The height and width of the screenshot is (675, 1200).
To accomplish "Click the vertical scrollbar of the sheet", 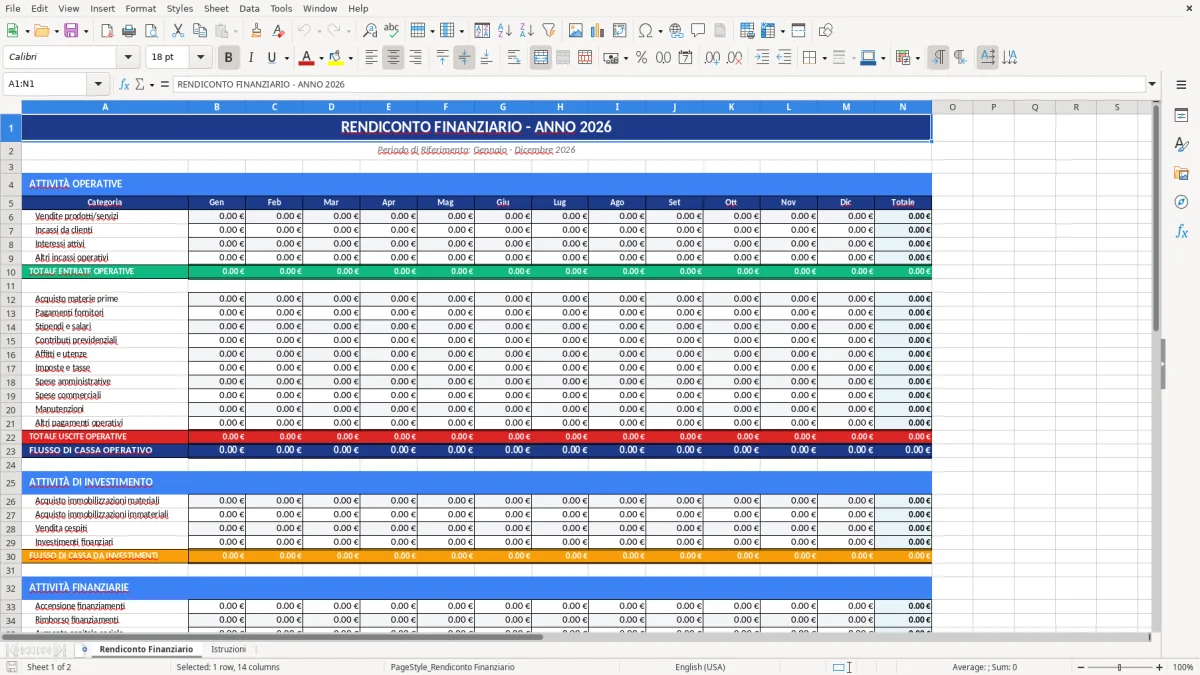I will click(1156, 365).
